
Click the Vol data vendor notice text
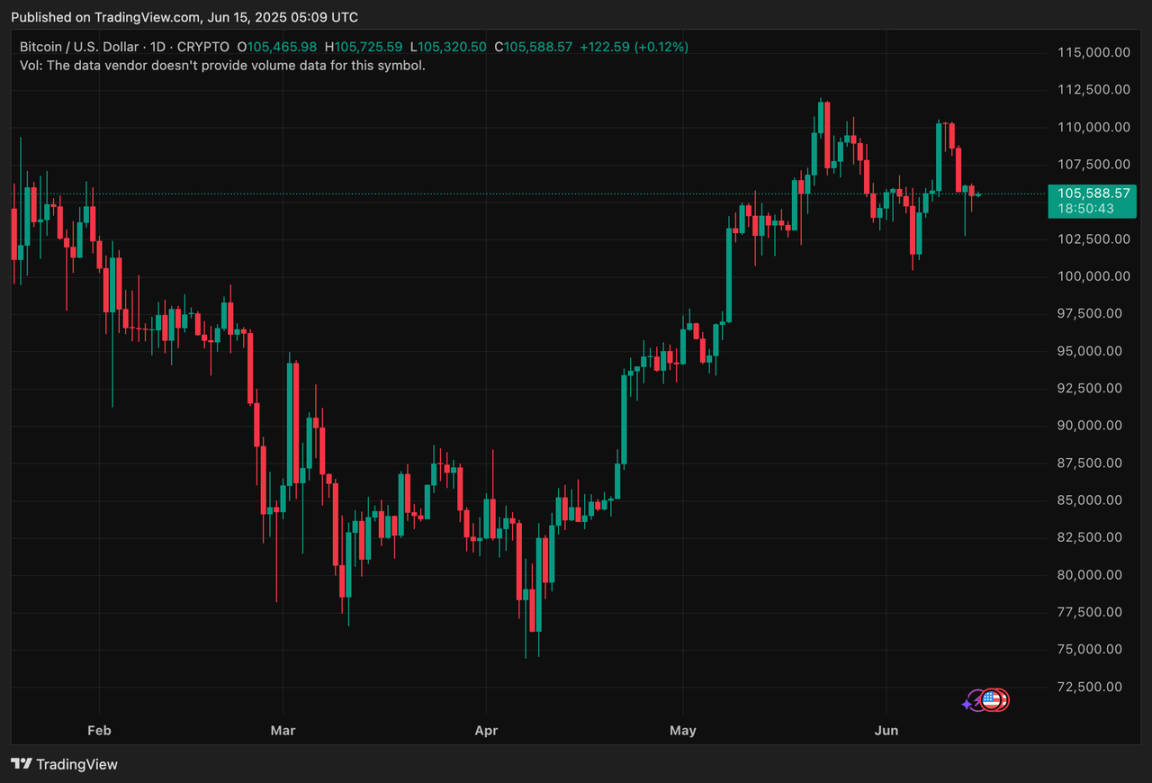coord(223,66)
